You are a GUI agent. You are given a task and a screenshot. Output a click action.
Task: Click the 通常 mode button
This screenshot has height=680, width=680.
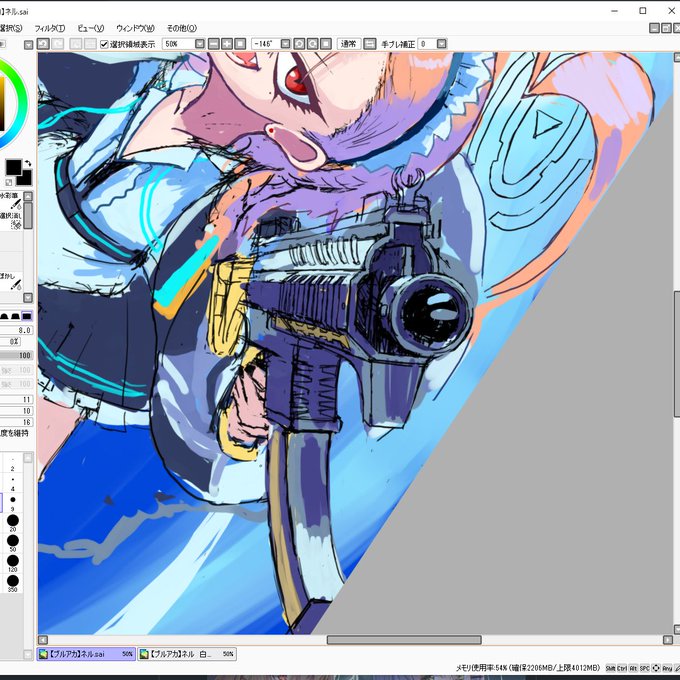coord(349,44)
